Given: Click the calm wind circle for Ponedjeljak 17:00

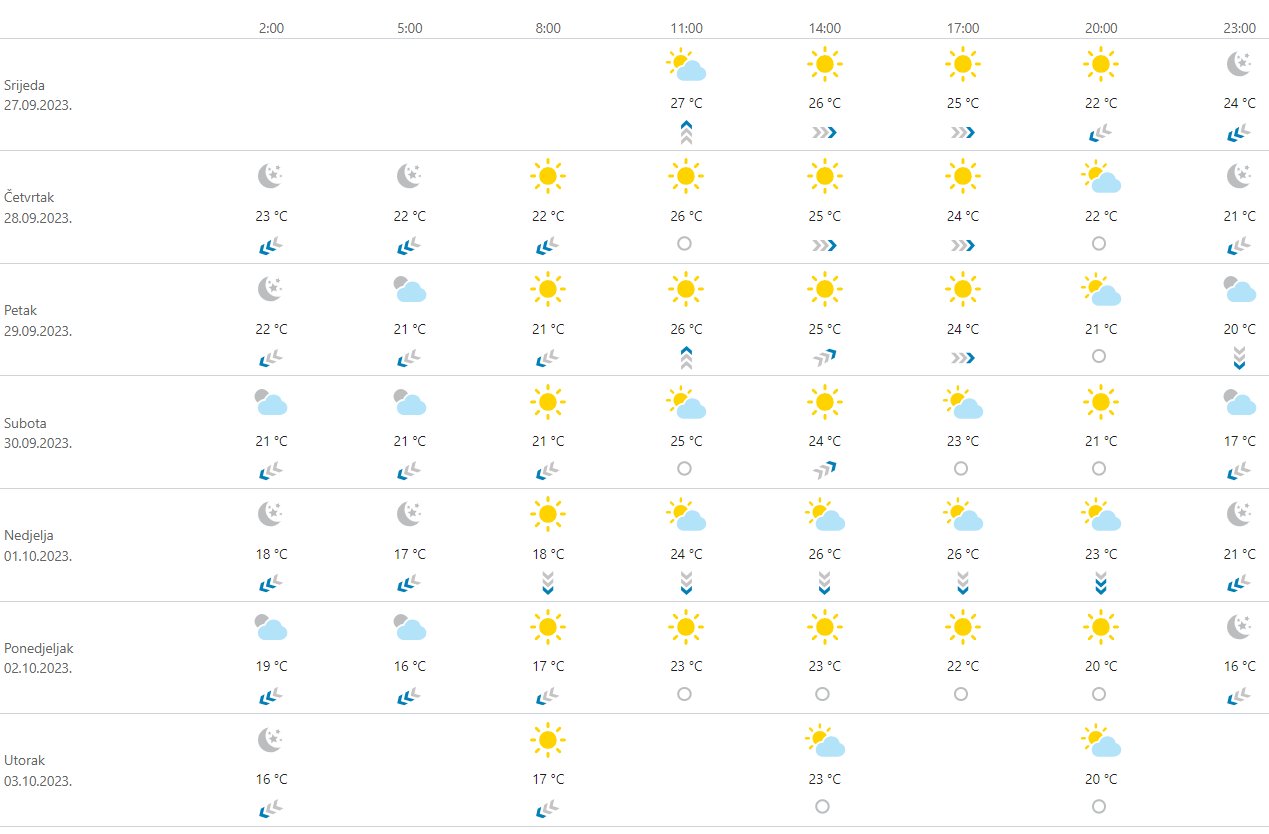Looking at the screenshot, I should (961, 693).
